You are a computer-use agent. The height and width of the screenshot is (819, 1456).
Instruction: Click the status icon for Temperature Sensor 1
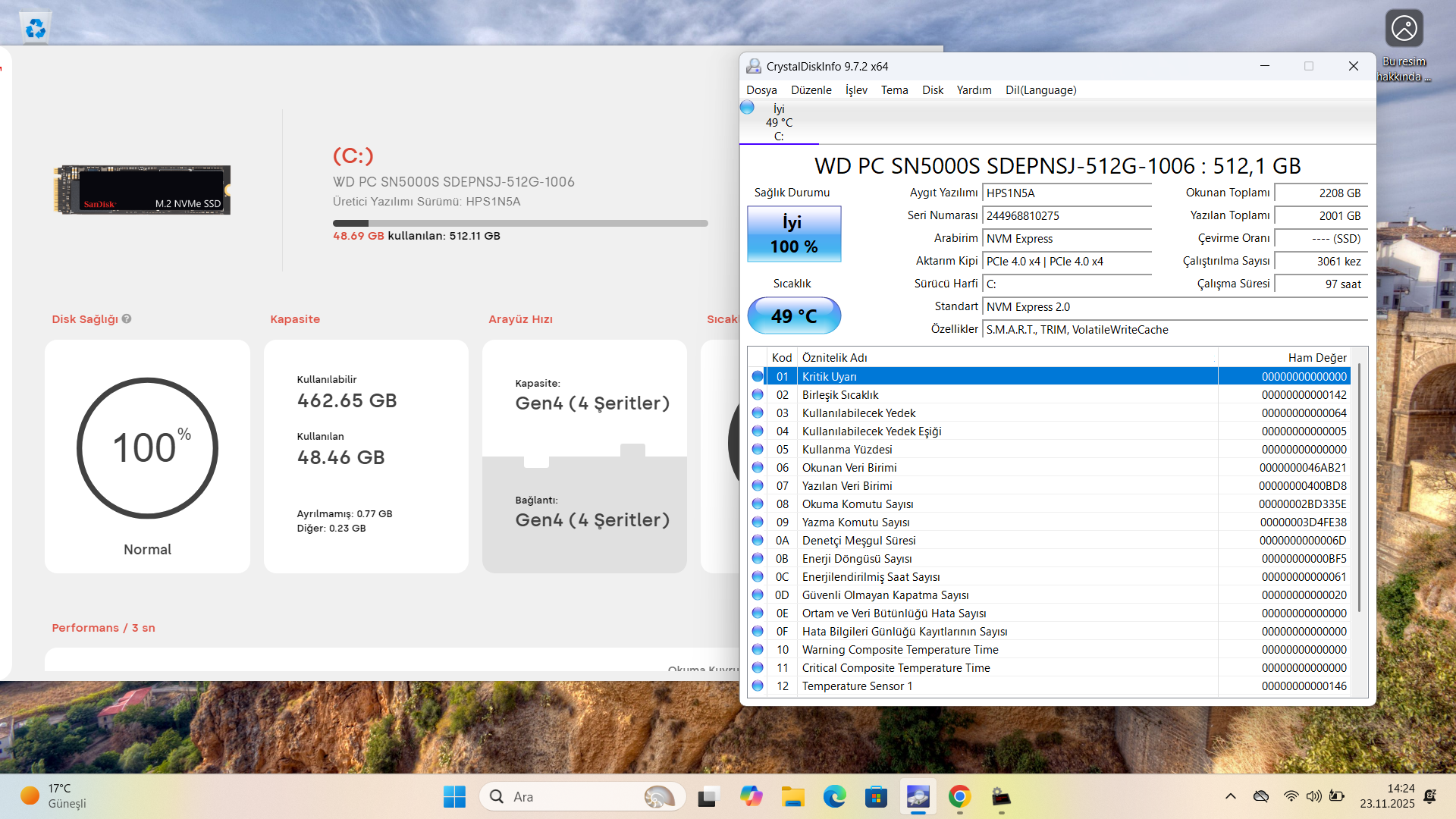(757, 686)
